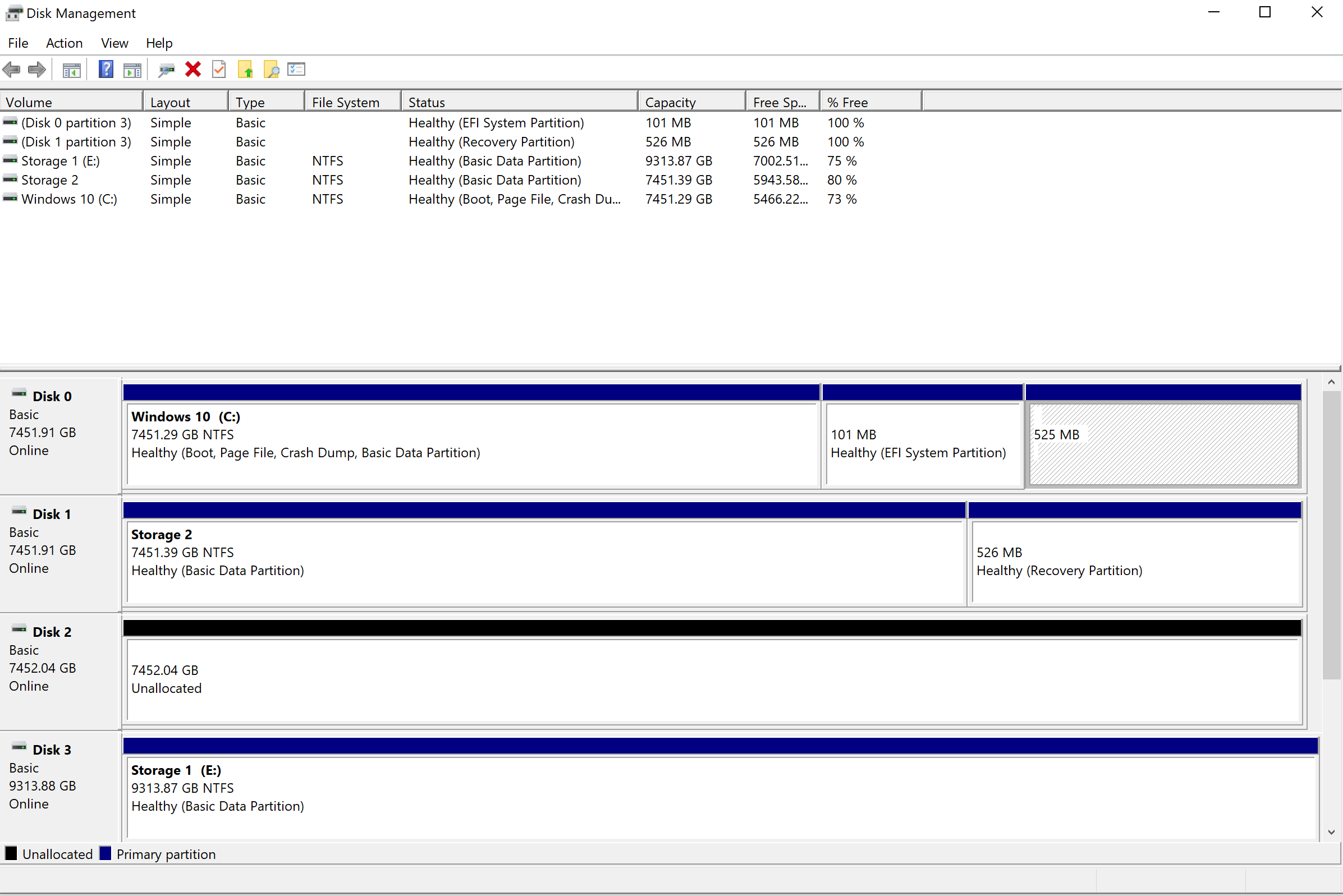Click the Disk 2 unallocated space block
Viewport: 1343px width, 896px height.
click(713, 680)
